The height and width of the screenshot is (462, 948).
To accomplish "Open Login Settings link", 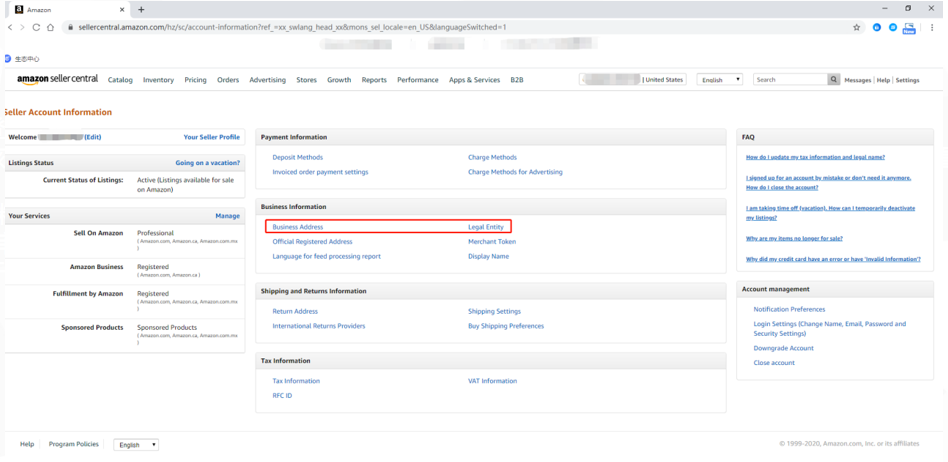I will point(830,328).
